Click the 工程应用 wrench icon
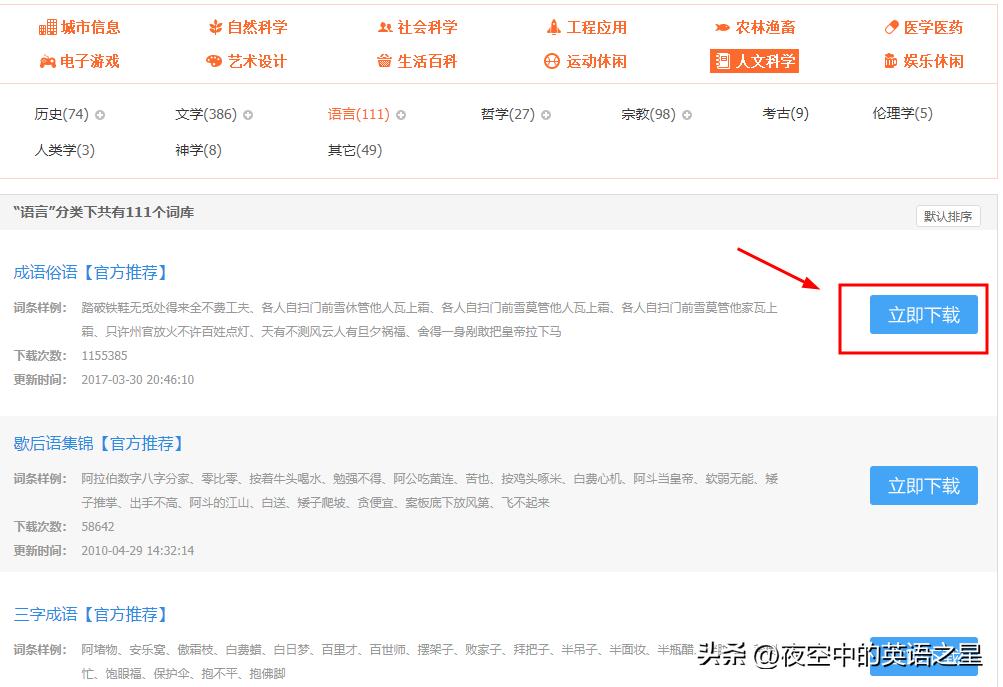1003x687 pixels. point(553,28)
